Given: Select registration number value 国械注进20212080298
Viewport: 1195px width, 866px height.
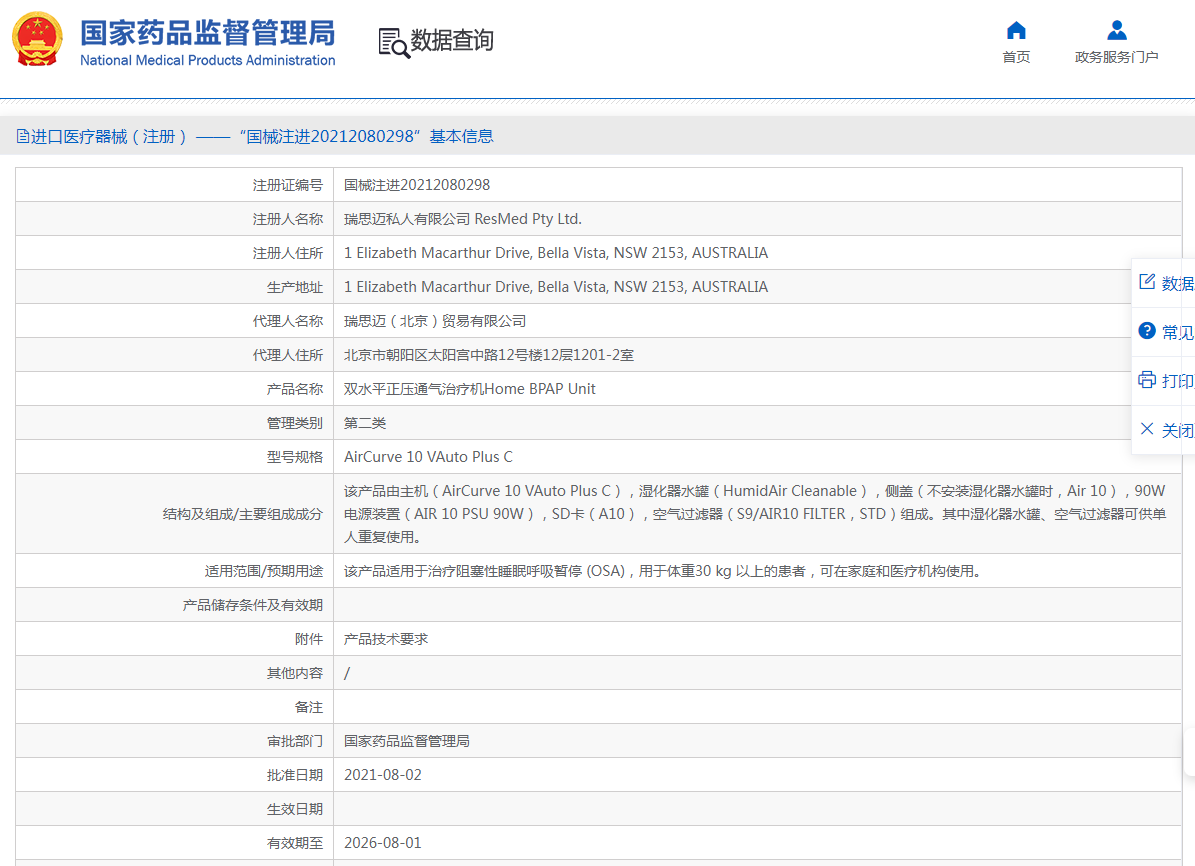Looking at the screenshot, I should point(417,185).
